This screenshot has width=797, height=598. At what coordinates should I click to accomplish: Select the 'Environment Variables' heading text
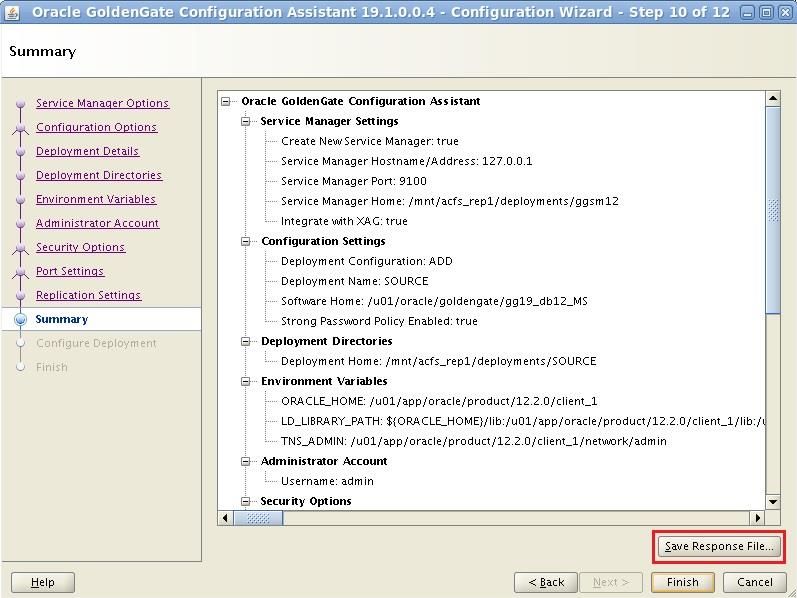(x=324, y=381)
